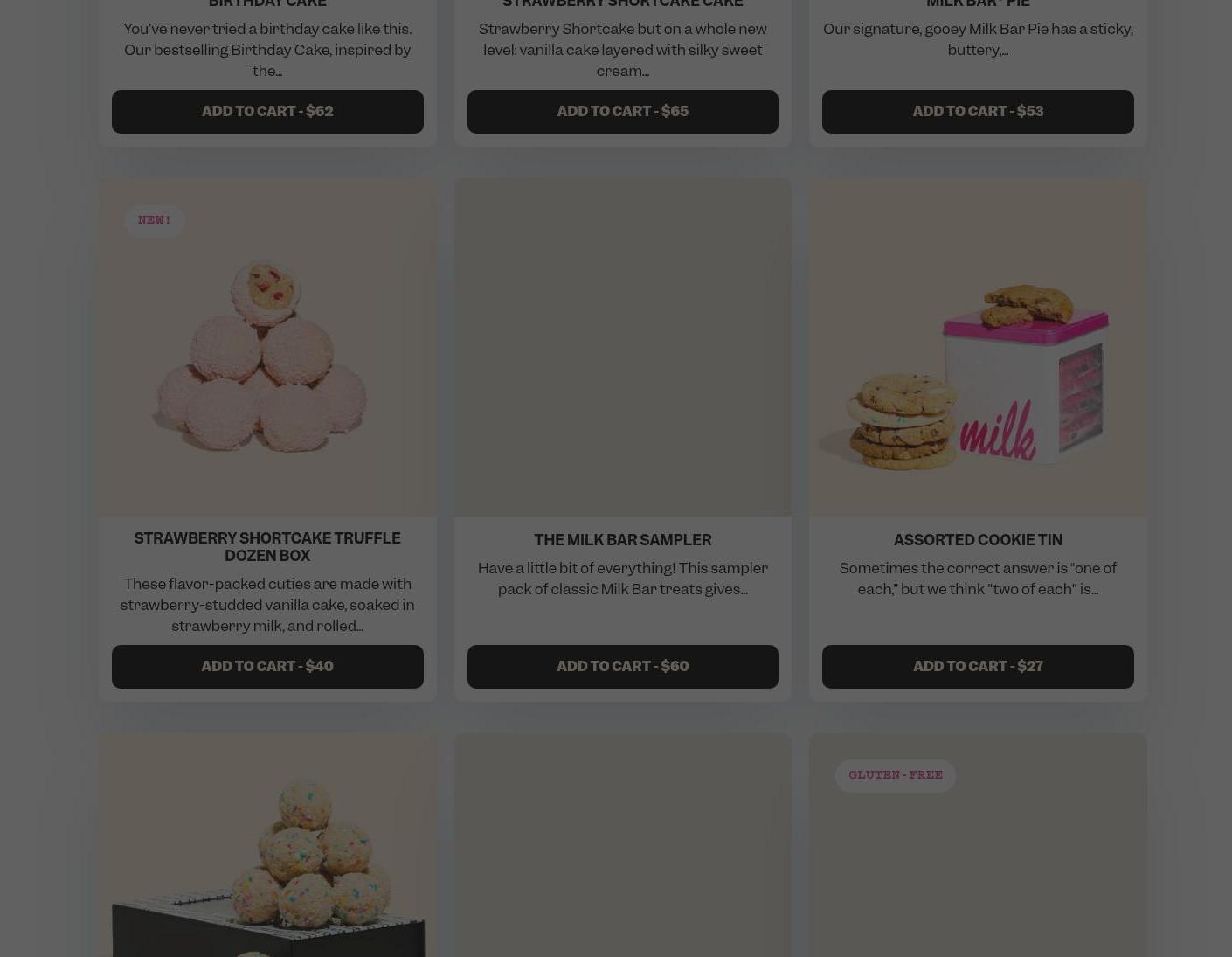Viewport: 1232px width, 957px height.
Task: View The Milk Bar Sampler blank image
Action: (x=623, y=348)
